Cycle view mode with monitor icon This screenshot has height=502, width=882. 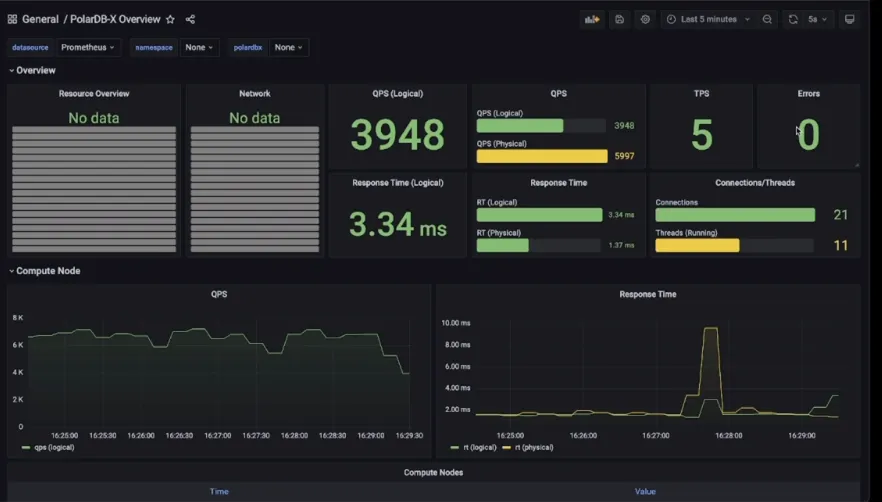tap(849, 19)
